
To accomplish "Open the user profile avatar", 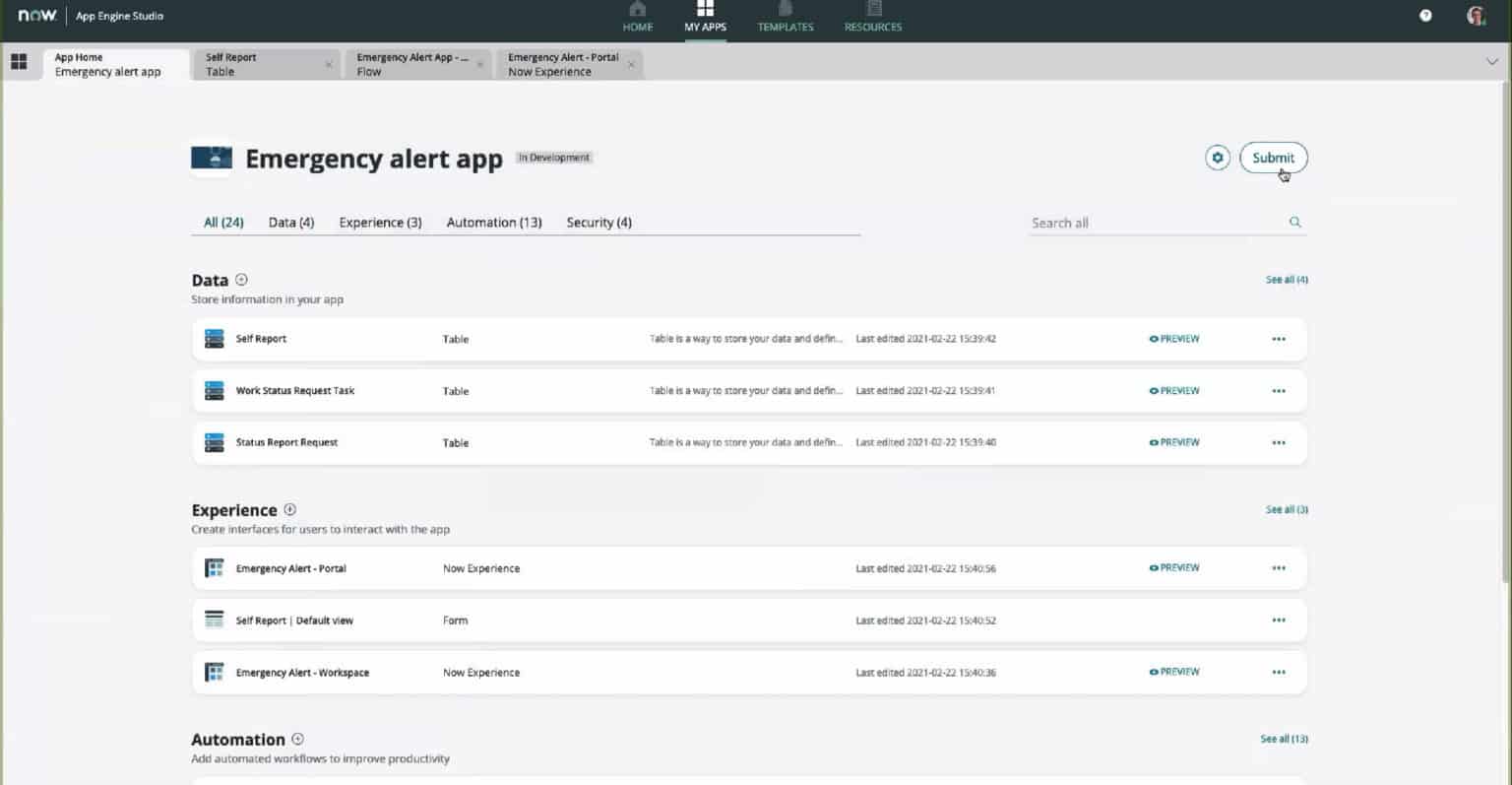I will coord(1475,15).
